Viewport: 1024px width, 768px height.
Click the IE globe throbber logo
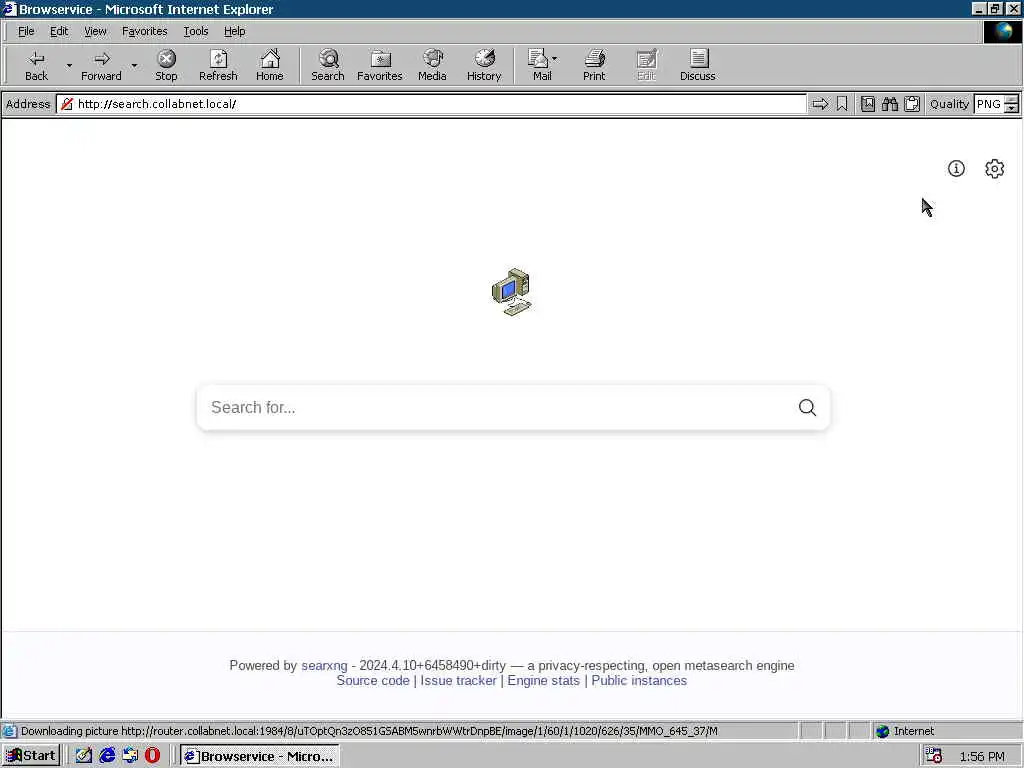click(x=1002, y=31)
